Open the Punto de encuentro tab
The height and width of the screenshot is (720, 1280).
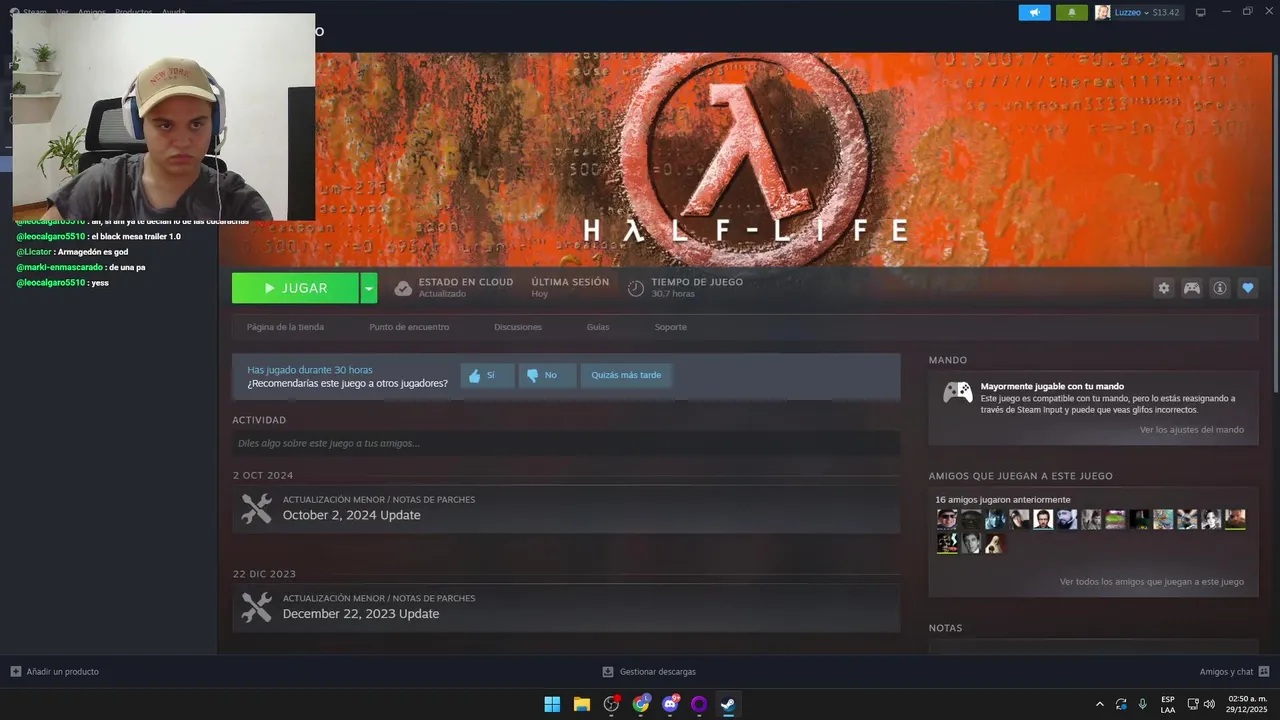tap(409, 327)
